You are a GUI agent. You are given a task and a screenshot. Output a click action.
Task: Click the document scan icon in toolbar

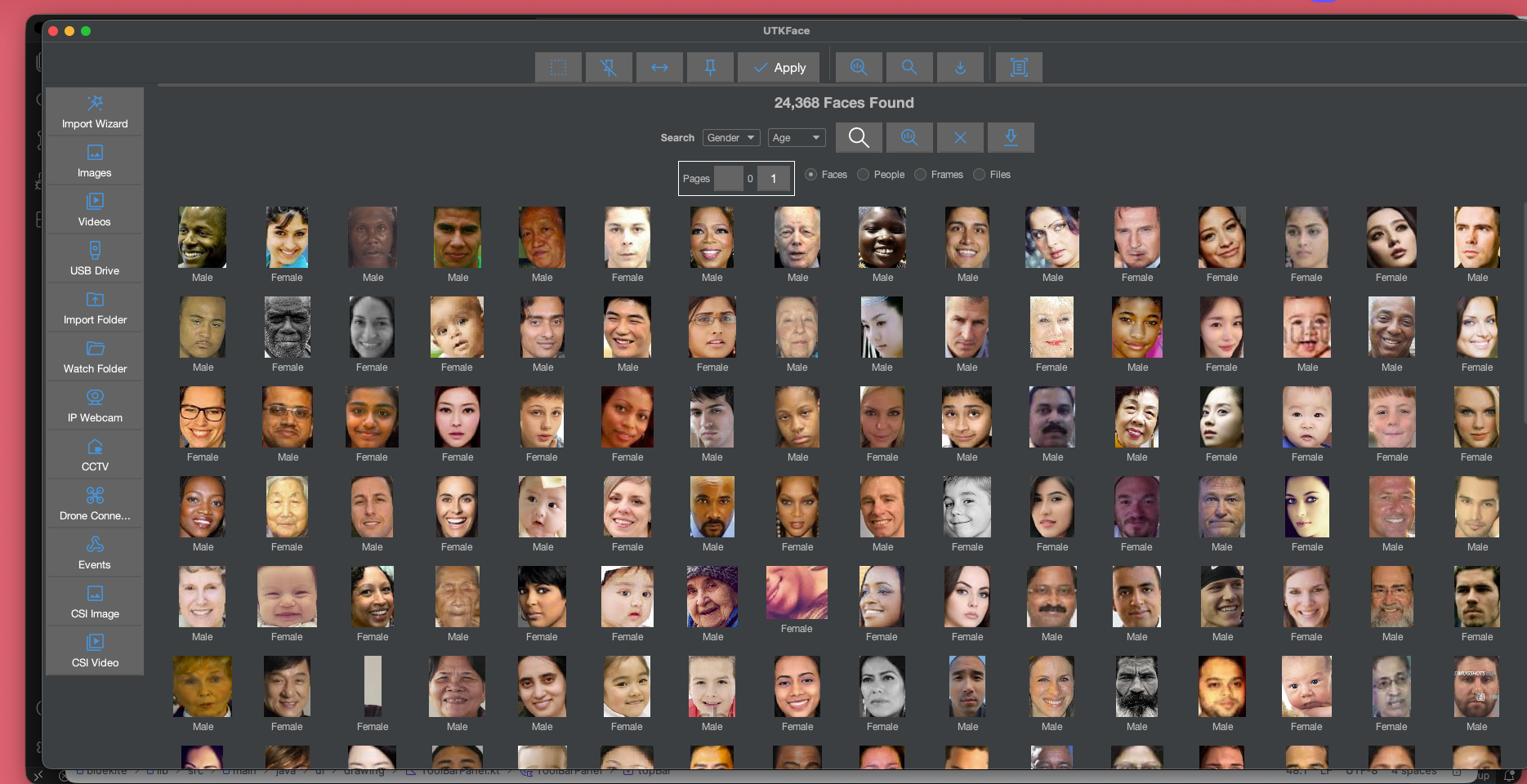coord(1018,68)
